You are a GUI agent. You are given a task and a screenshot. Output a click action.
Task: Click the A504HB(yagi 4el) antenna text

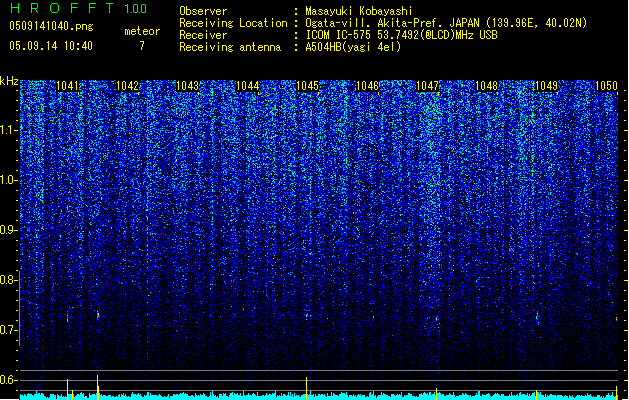pyautogui.click(x=353, y=47)
